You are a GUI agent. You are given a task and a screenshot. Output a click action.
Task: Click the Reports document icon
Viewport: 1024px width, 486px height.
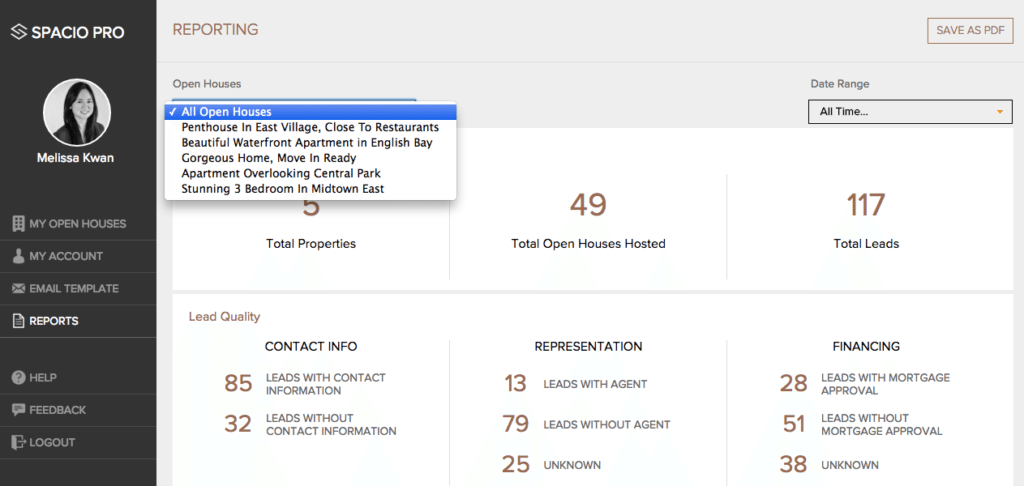point(18,321)
